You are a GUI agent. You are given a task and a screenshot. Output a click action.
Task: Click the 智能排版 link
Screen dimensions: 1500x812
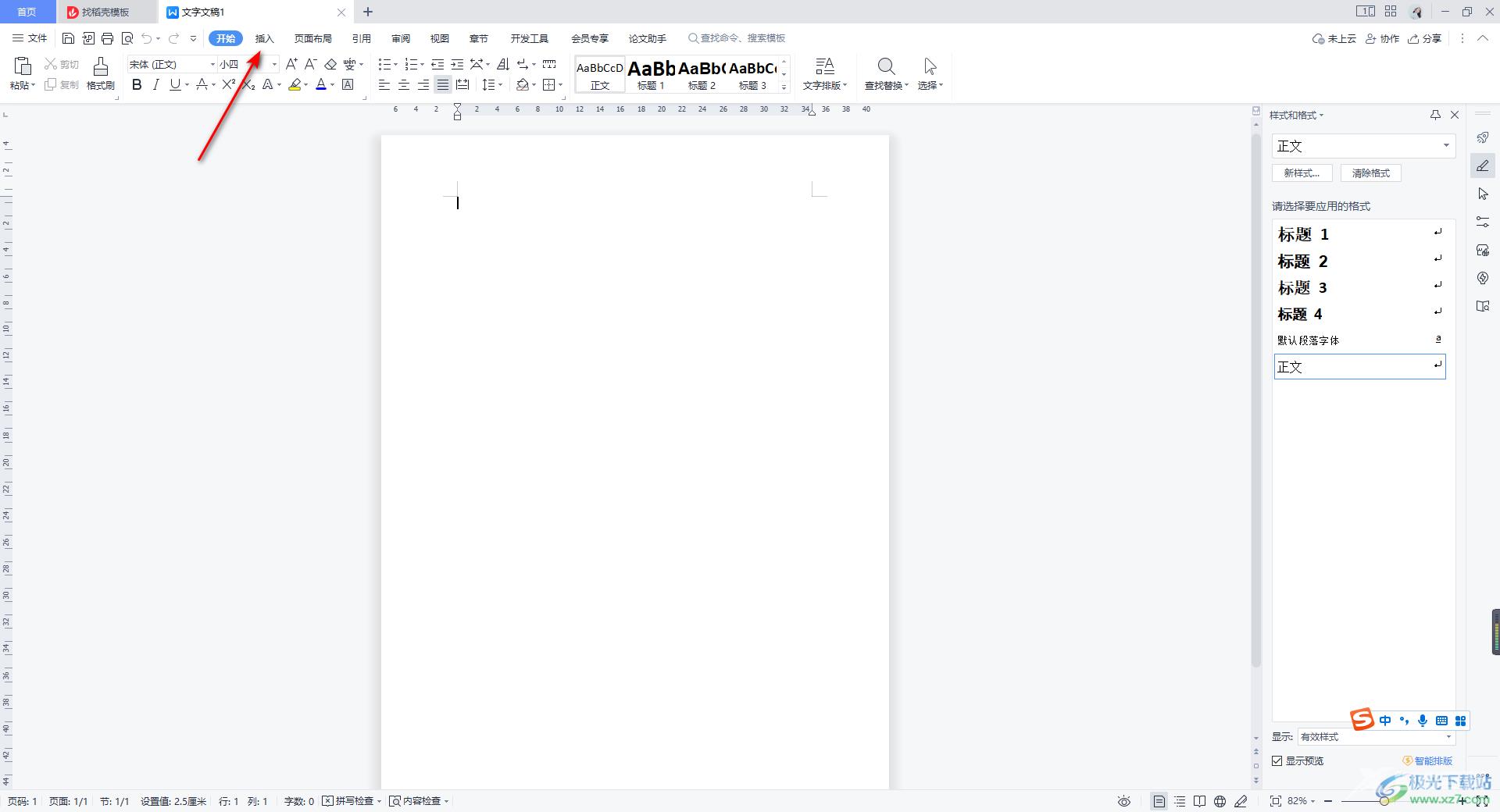1428,760
